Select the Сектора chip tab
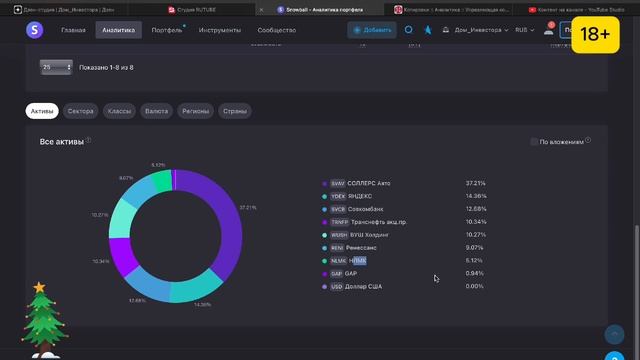This screenshot has width=640, height=360. click(80, 111)
